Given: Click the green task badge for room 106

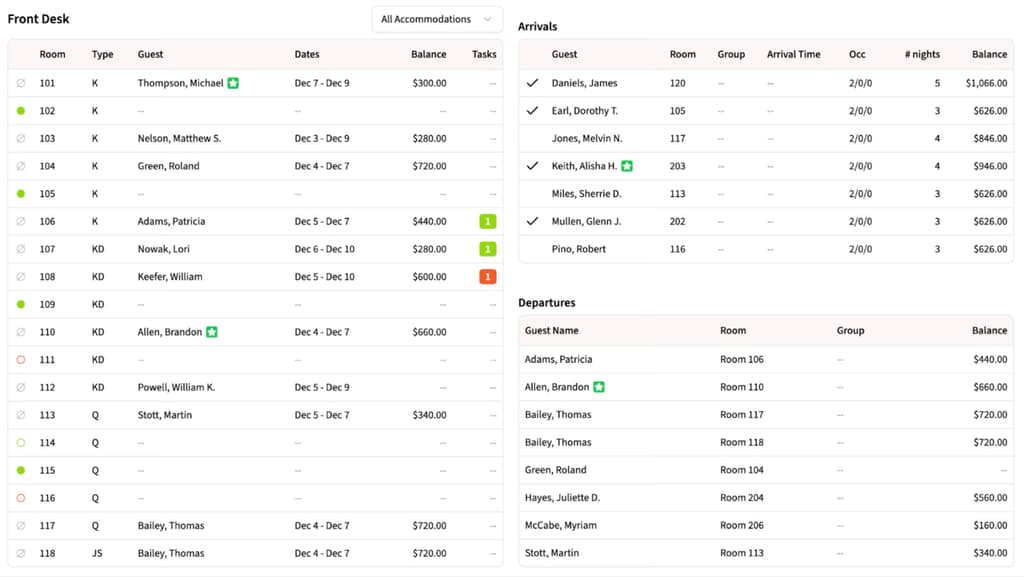Looking at the screenshot, I should [487, 221].
